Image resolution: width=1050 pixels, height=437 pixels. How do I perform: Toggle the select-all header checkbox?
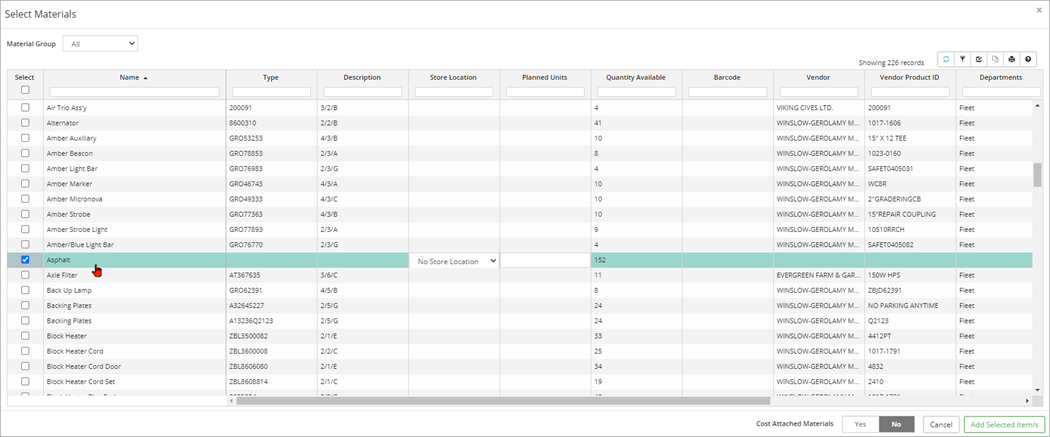click(x=25, y=90)
